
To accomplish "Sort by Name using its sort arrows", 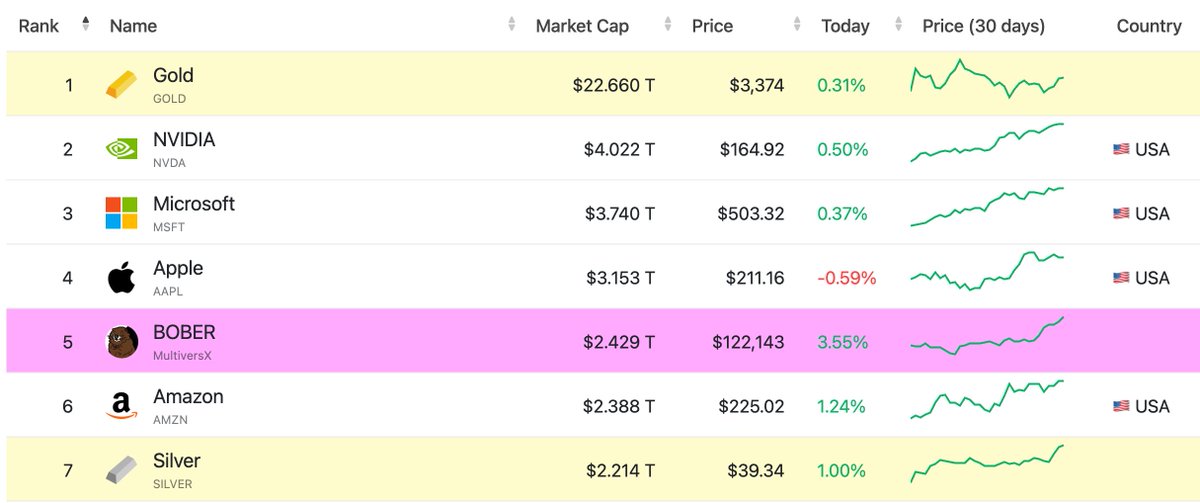I will tap(512, 24).
